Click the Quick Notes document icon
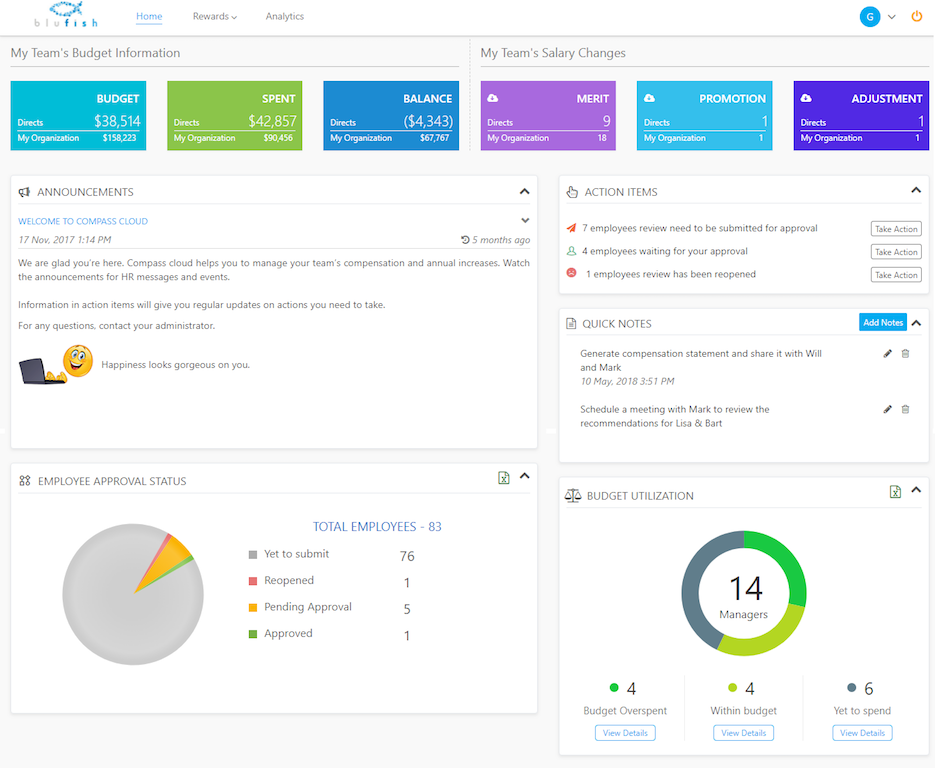Screen dimensions: 935x768 (x=571, y=324)
